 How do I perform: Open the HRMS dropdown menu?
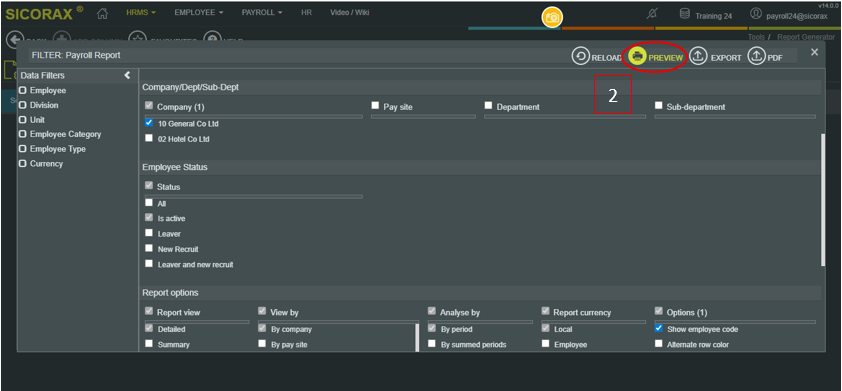(x=141, y=12)
